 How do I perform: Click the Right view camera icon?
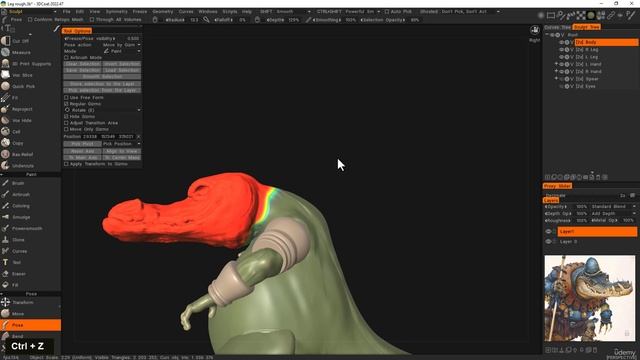(x=534, y=30)
